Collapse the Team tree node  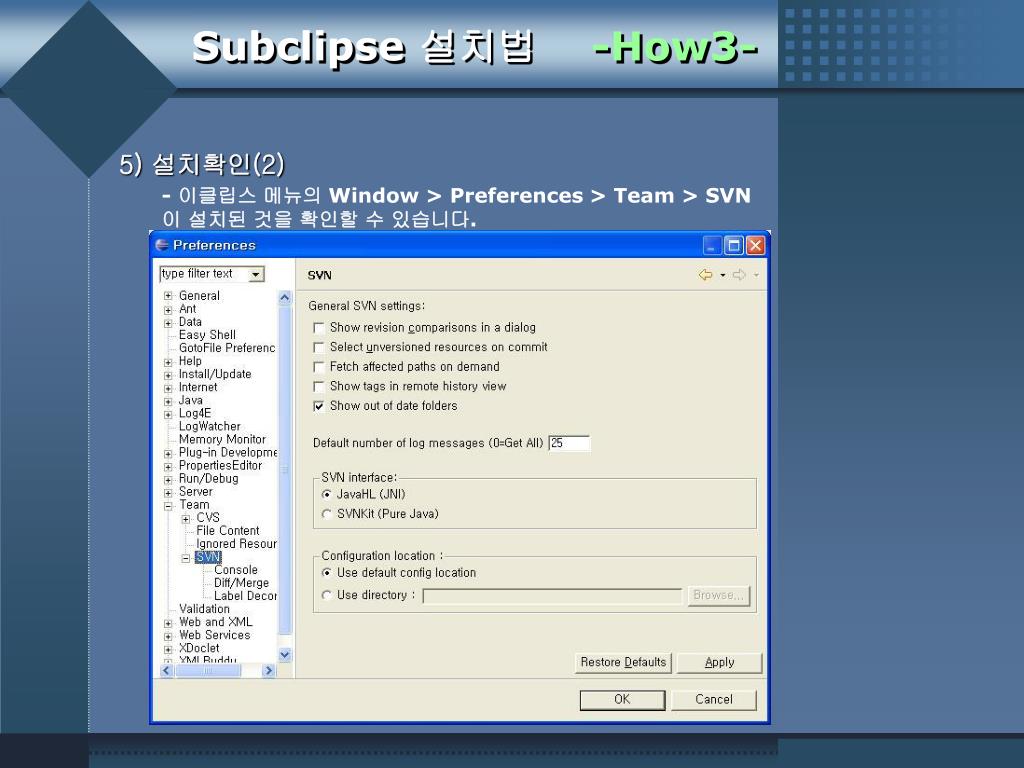168,505
